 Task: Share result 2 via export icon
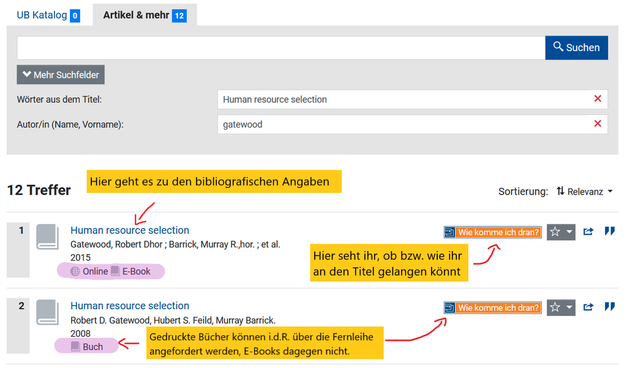coord(588,307)
